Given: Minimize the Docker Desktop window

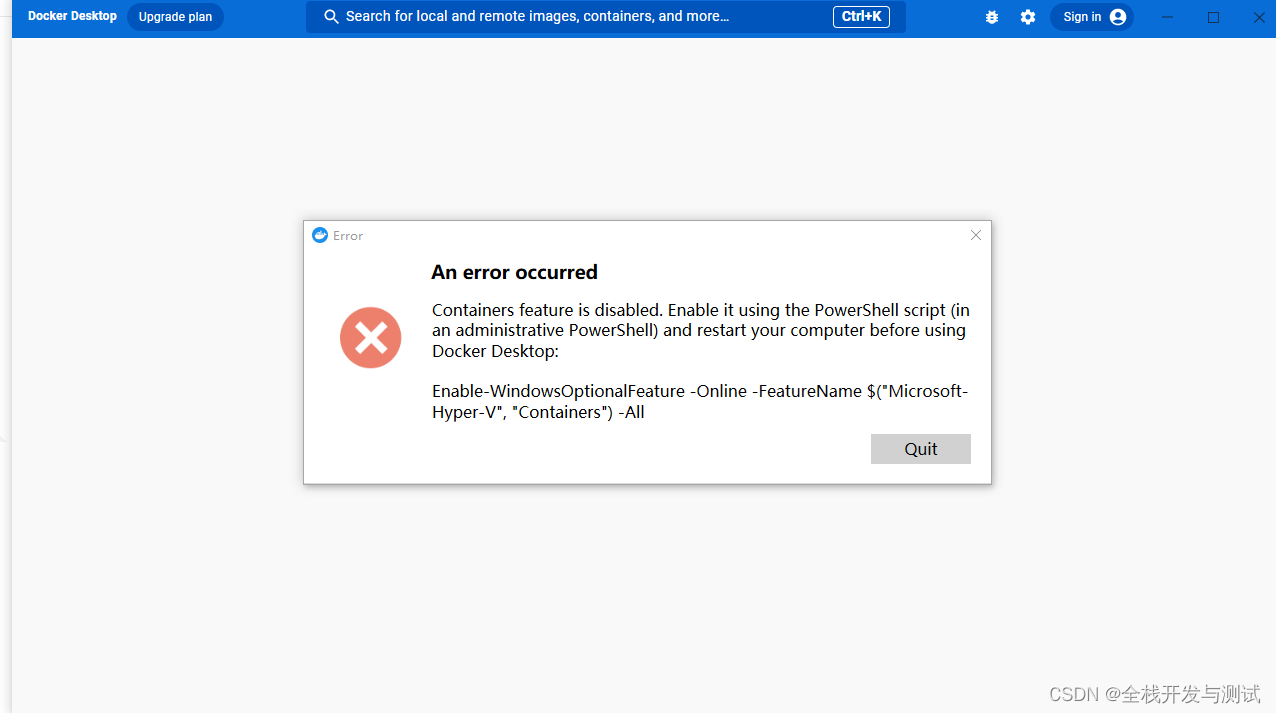Looking at the screenshot, I should 1167,17.
